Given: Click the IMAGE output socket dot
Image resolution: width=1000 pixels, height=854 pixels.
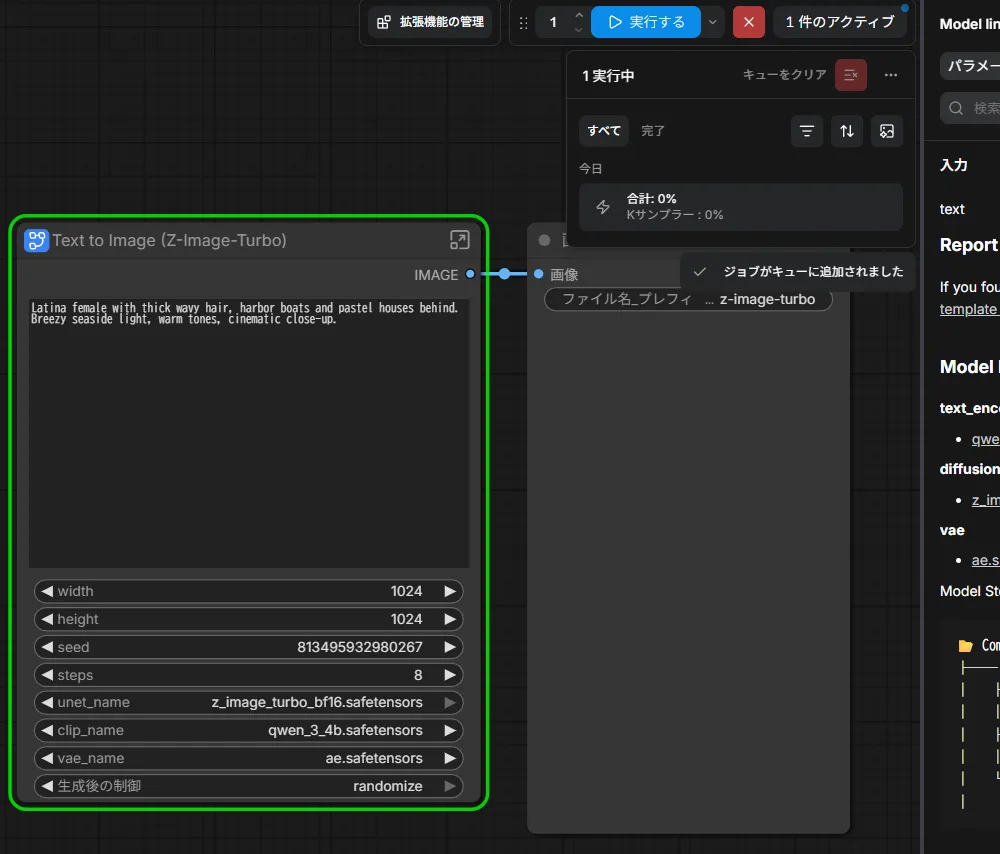Looking at the screenshot, I should 470,274.
